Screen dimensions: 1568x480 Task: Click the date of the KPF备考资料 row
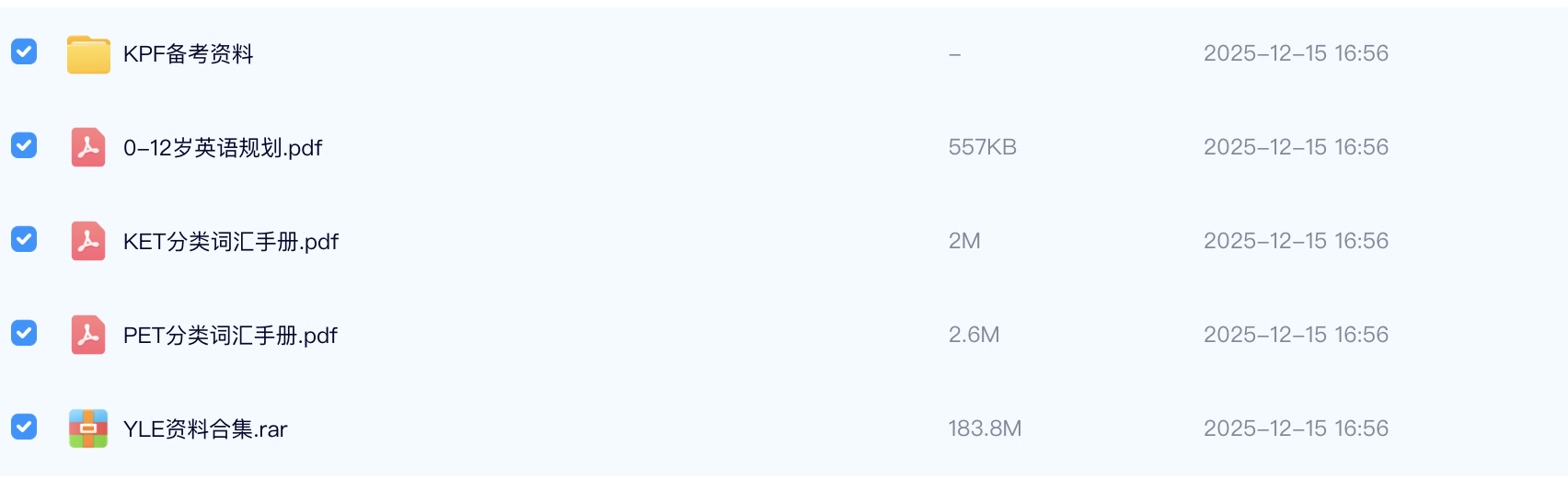[x=1296, y=53]
